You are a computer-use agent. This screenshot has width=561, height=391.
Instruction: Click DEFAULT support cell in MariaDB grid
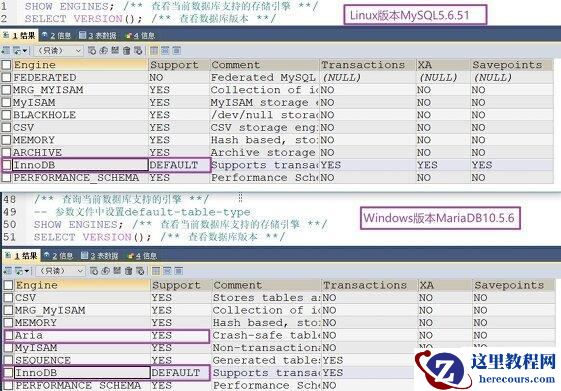(x=181, y=373)
